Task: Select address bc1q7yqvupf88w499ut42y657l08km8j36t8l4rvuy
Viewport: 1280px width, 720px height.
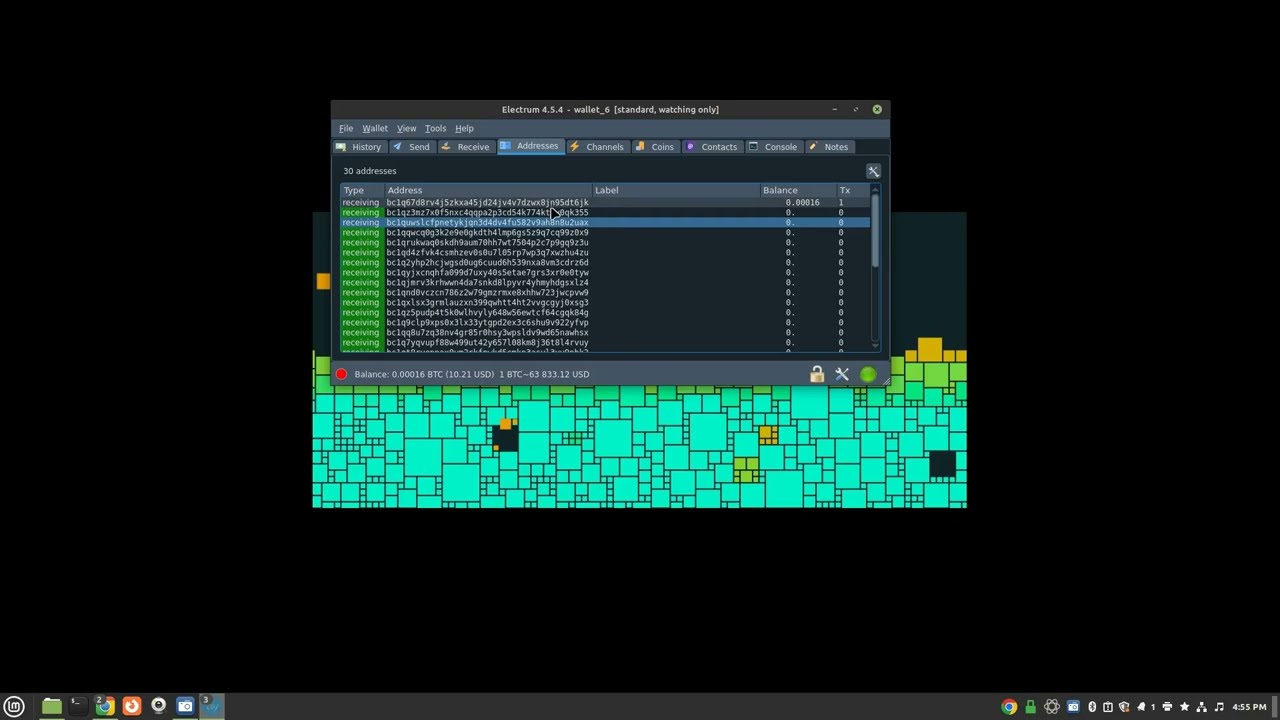Action: (x=487, y=342)
